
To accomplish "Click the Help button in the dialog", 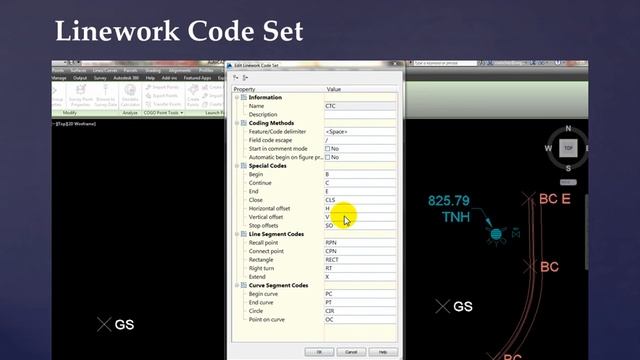I will pyautogui.click(x=383, y=352).
